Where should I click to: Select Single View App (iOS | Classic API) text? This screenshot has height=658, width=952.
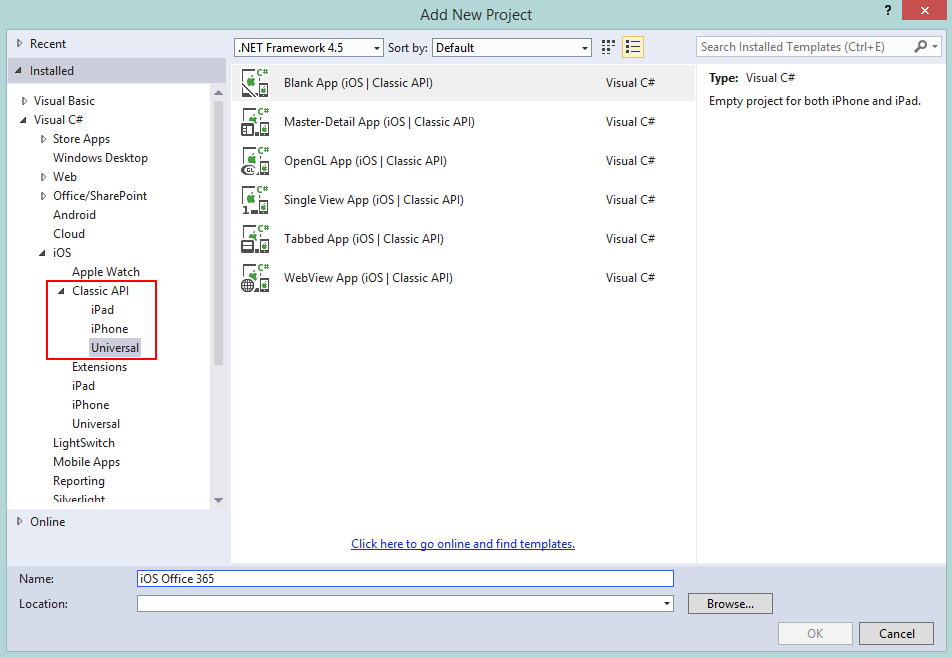(374, 200)
